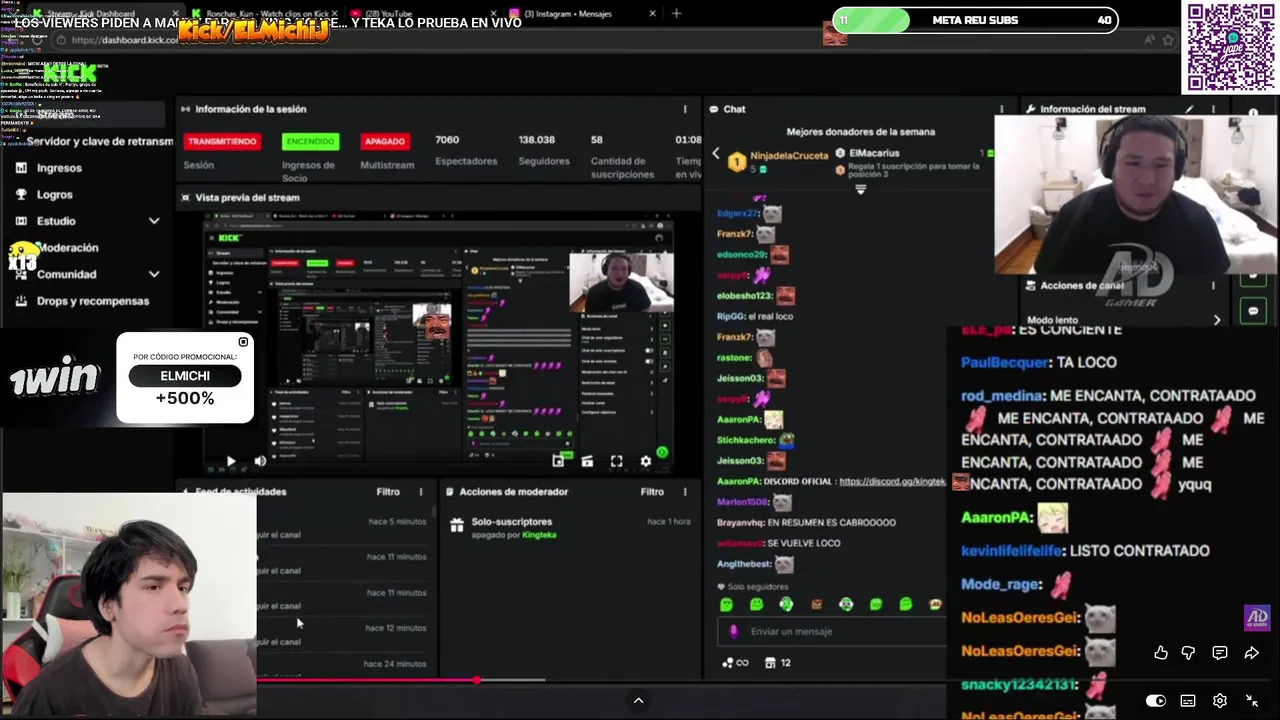
Task: Open Servidor y clave de retransmisión
Action: pyautogui.click(x=98, y=142)
